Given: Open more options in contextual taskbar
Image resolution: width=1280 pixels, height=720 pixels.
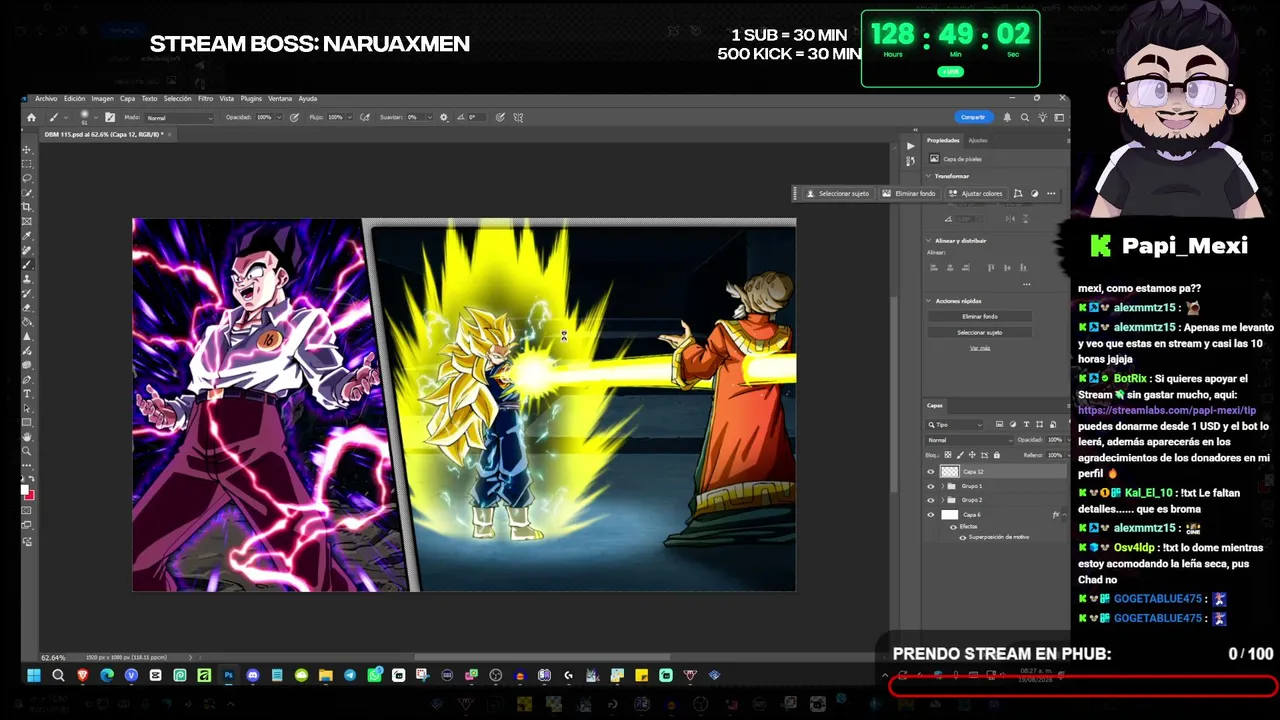Looking at the screenshot, I should coord(1051,193).
